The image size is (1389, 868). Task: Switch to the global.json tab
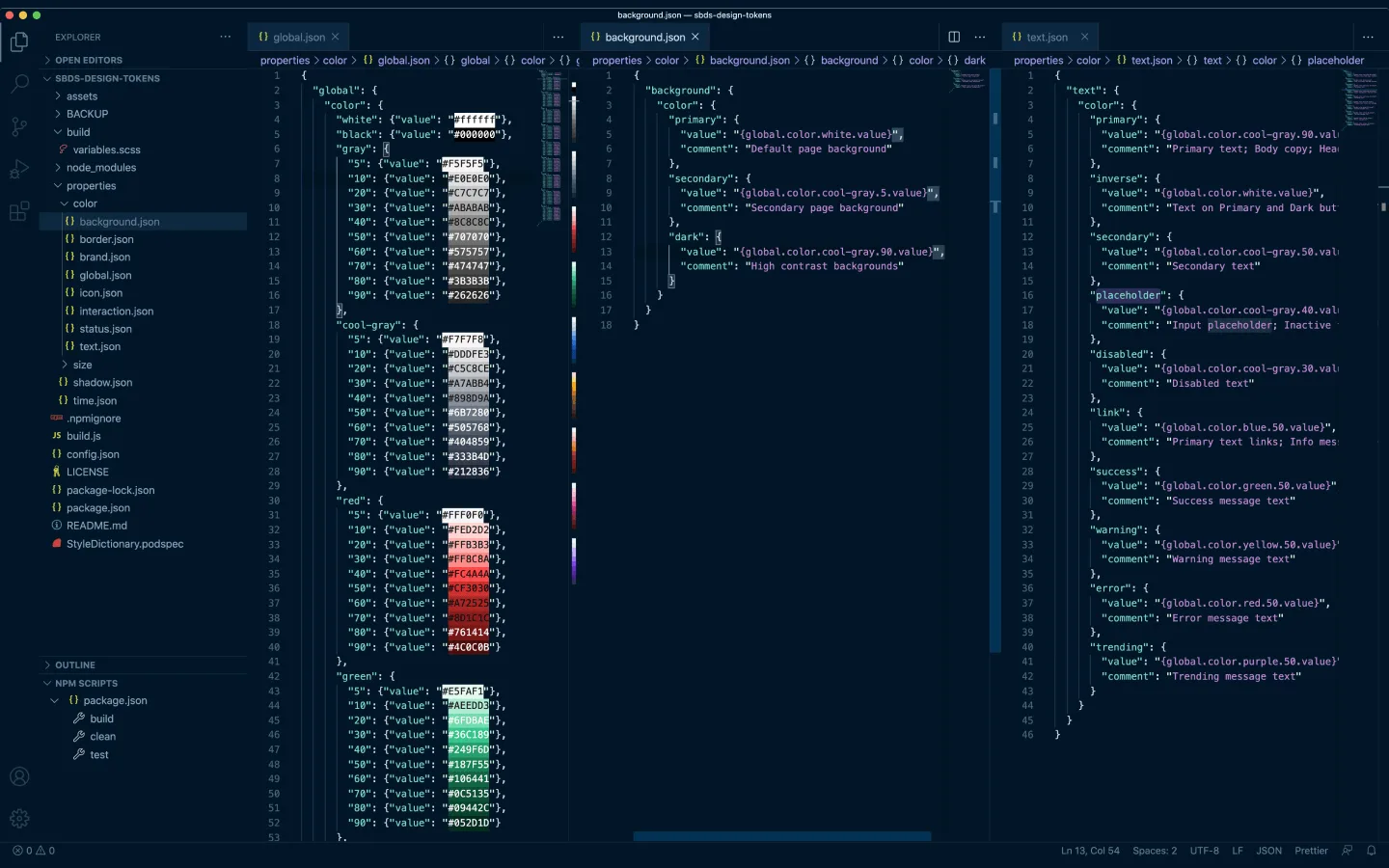(299, 37)
